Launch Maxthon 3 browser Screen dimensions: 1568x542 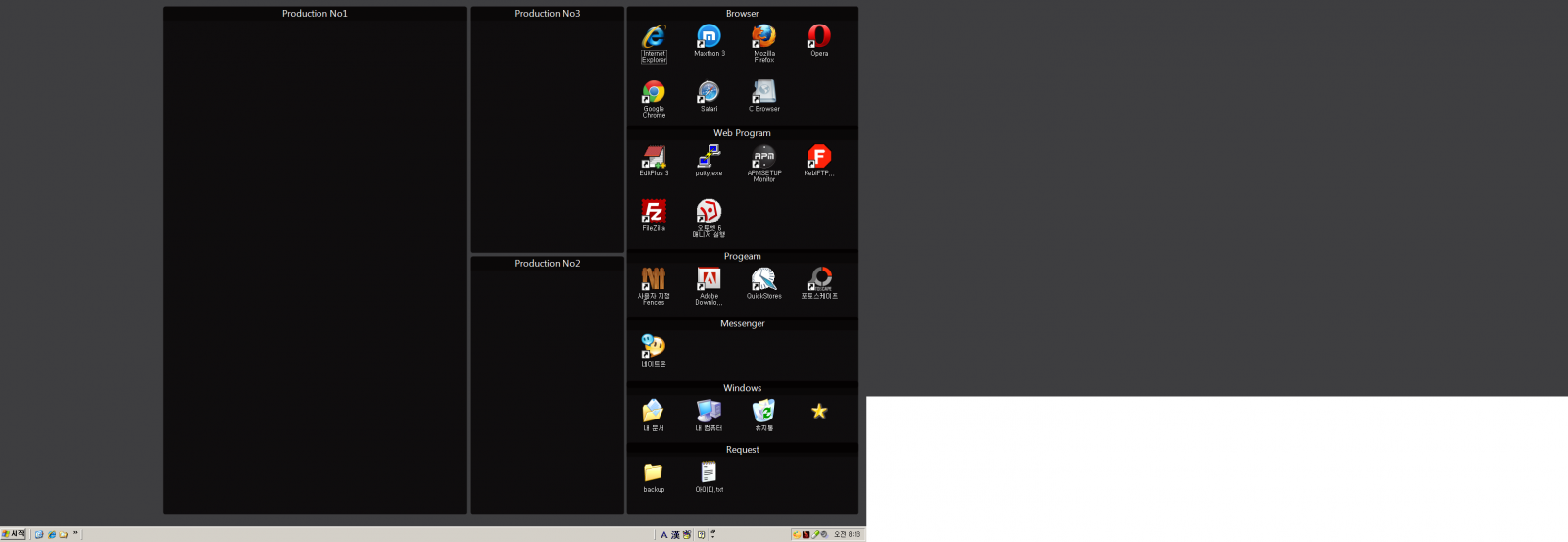pyautogui.click(x=709, y=37)
